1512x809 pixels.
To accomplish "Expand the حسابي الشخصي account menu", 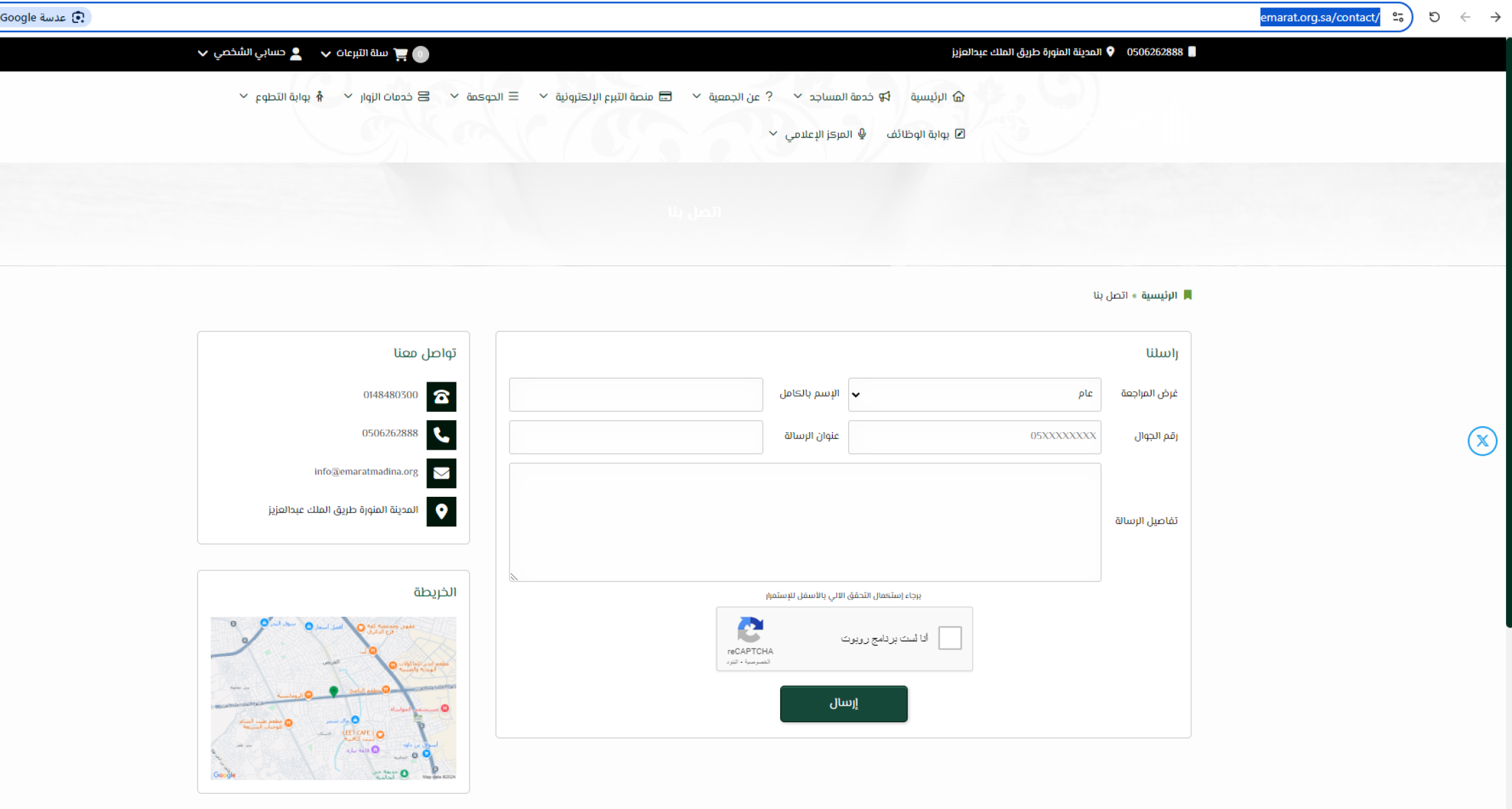I will [x=249, y=53].
